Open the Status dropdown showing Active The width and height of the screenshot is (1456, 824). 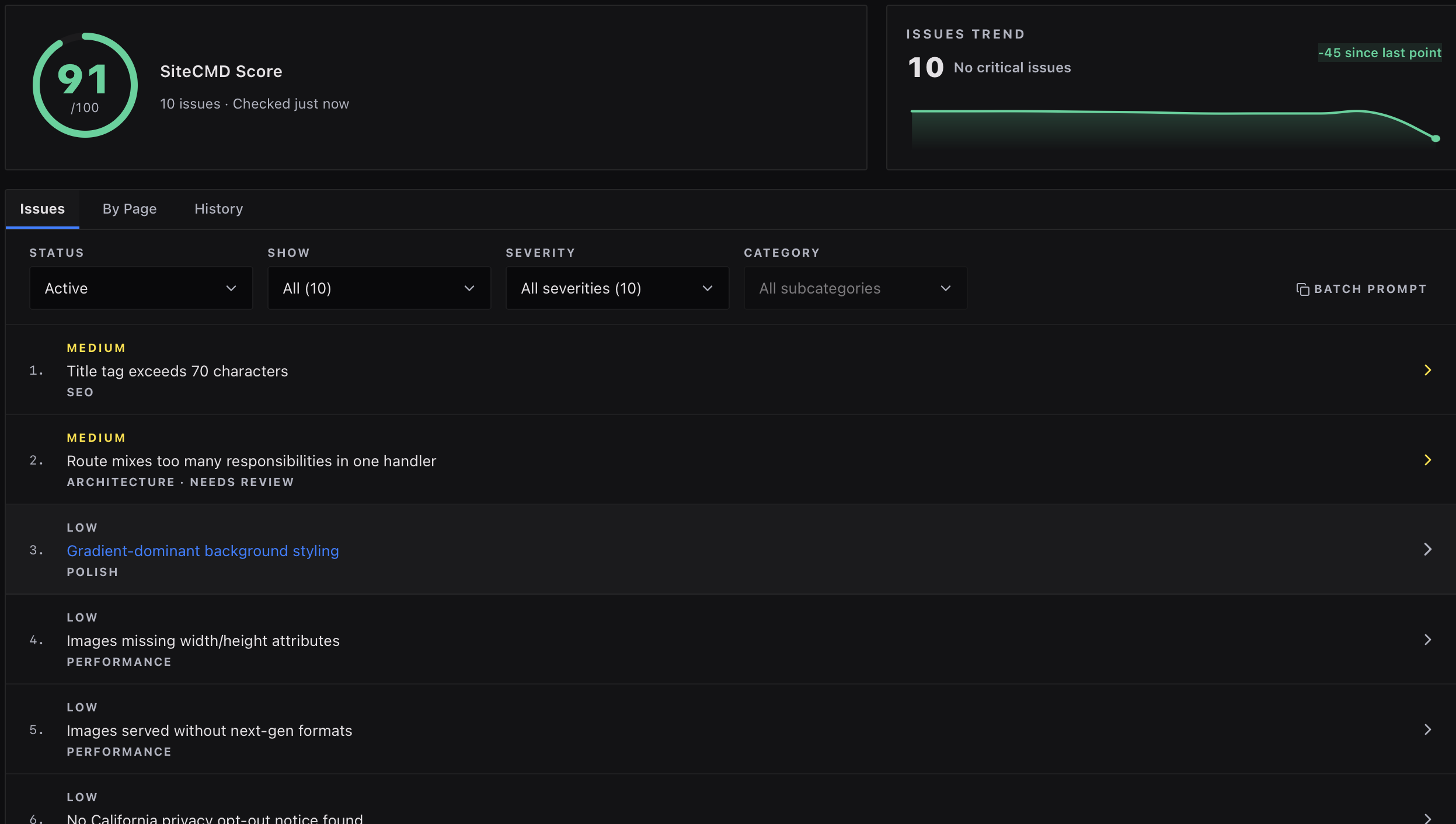pyautogui.click(x=141, y=288)
